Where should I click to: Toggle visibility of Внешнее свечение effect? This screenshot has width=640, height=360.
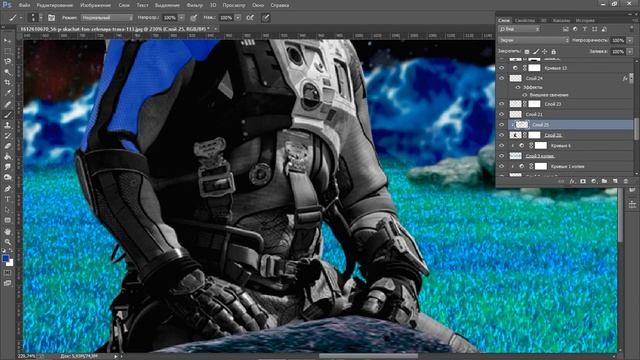(x=525, y=95)
